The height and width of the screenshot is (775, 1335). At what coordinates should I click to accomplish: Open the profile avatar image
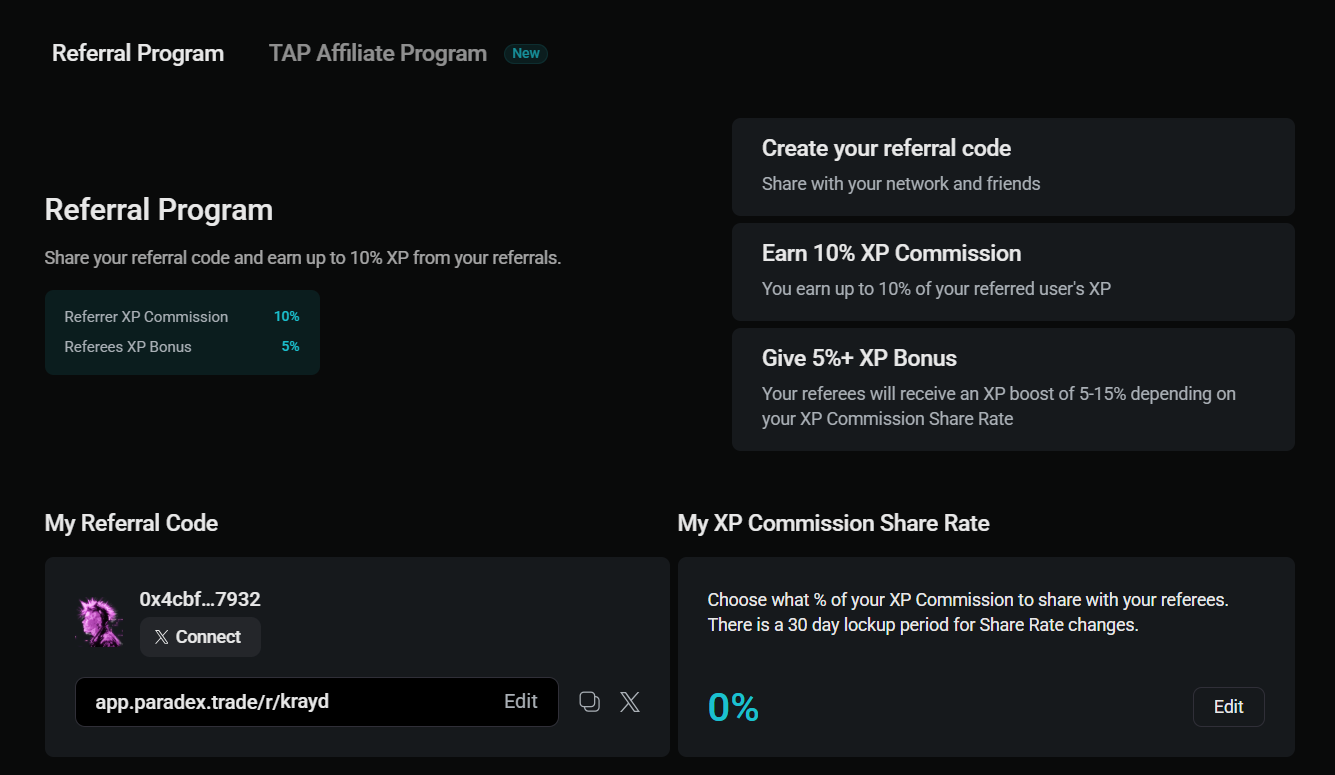98,620
